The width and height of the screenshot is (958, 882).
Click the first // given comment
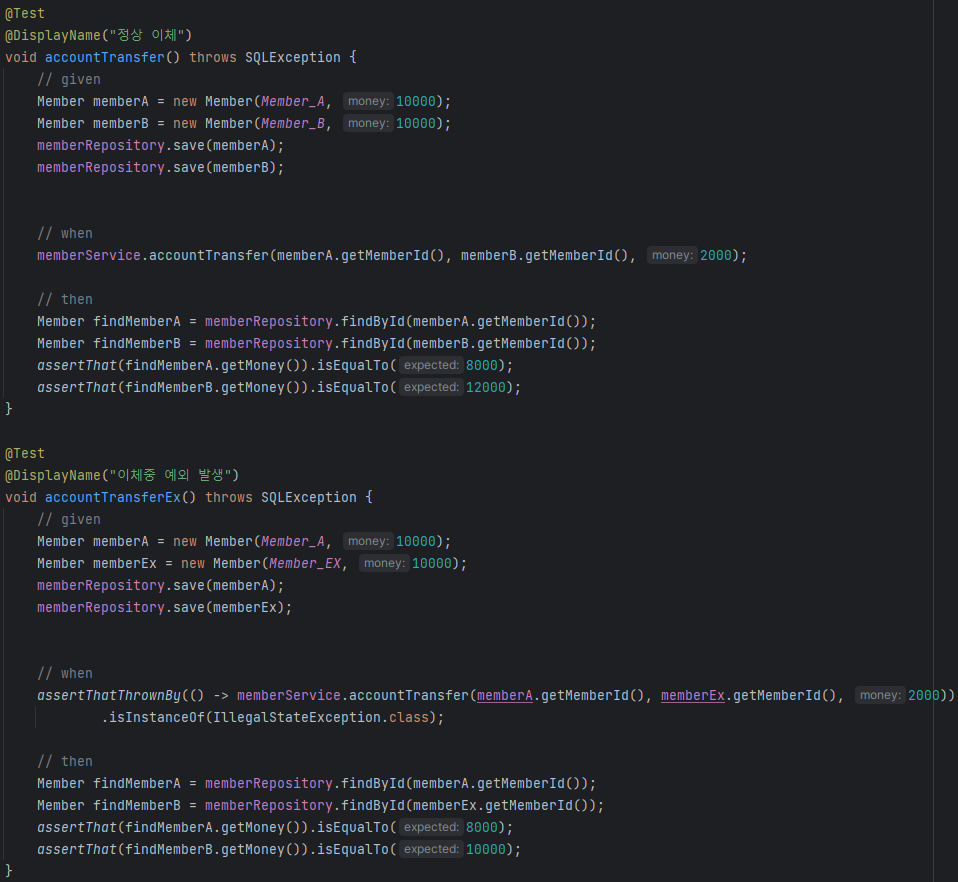point(68,79)
